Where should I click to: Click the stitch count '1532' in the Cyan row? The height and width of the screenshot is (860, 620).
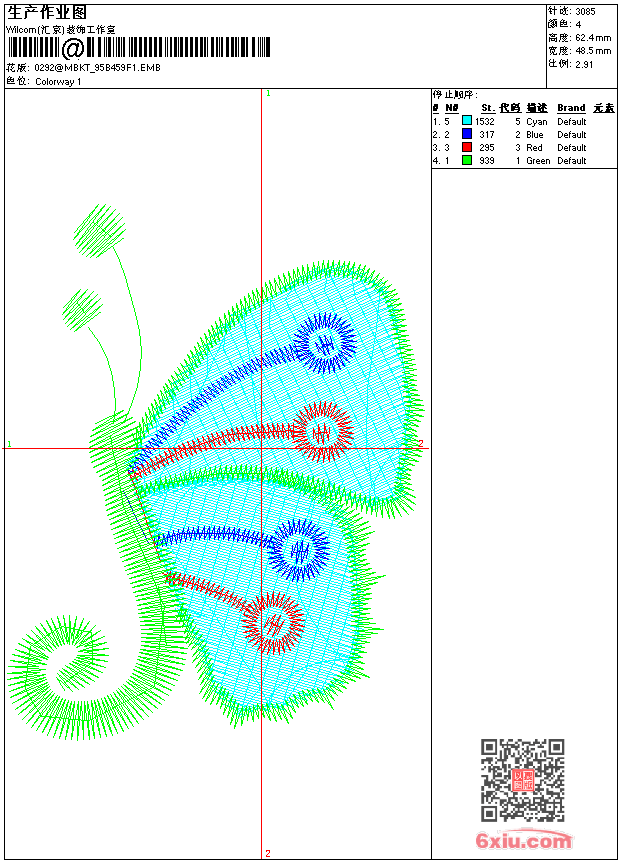485,122
